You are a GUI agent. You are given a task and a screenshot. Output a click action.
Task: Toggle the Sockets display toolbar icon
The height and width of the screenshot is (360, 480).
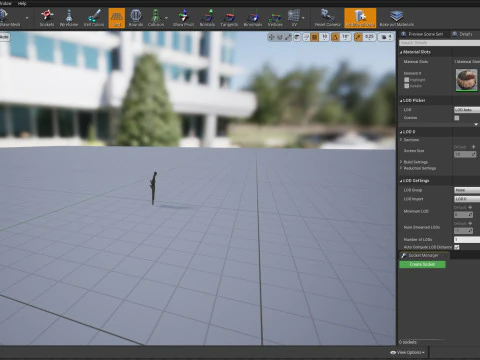(x=47, y=18)
